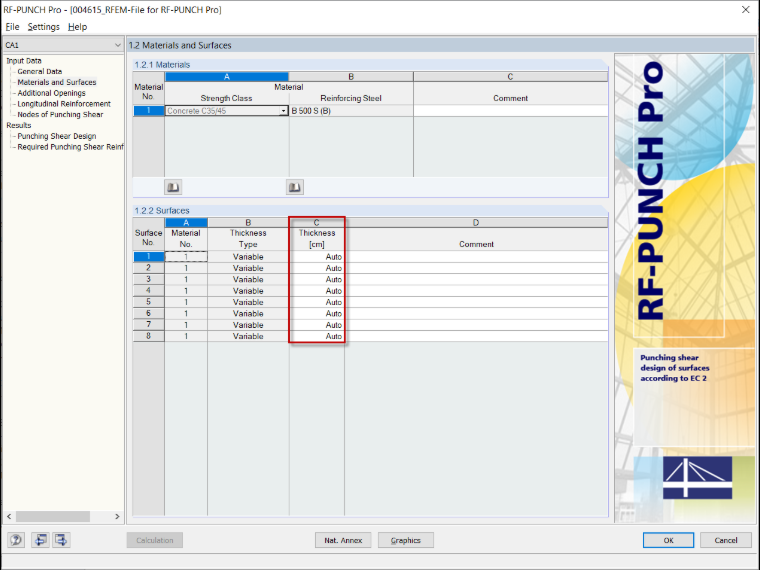The height and width of the screenshot is (570, 760).
Task: Click the Calculation button
Action: (x=155, y=540)
